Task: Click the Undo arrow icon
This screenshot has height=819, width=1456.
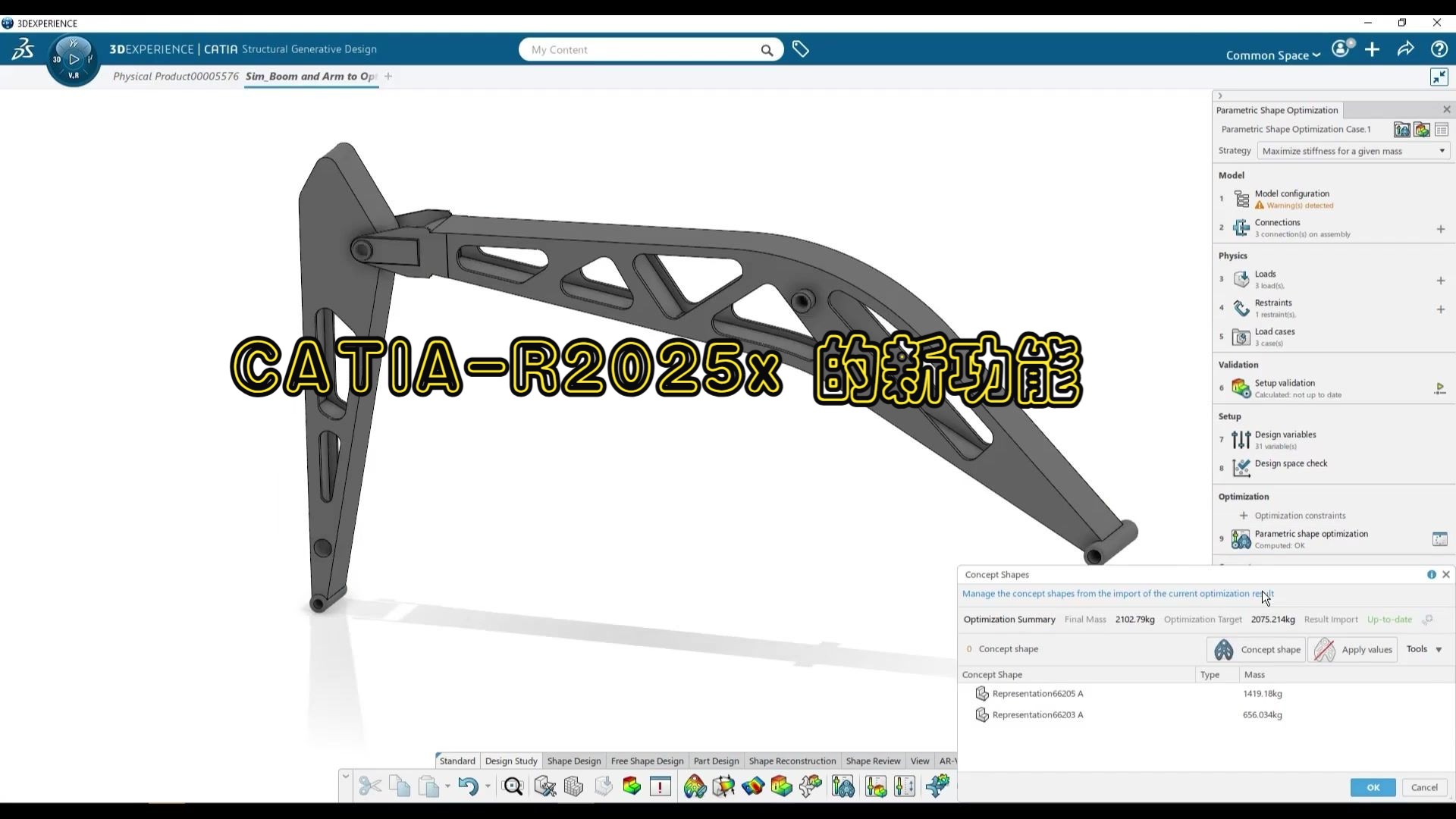Action: tap(468, 786)
